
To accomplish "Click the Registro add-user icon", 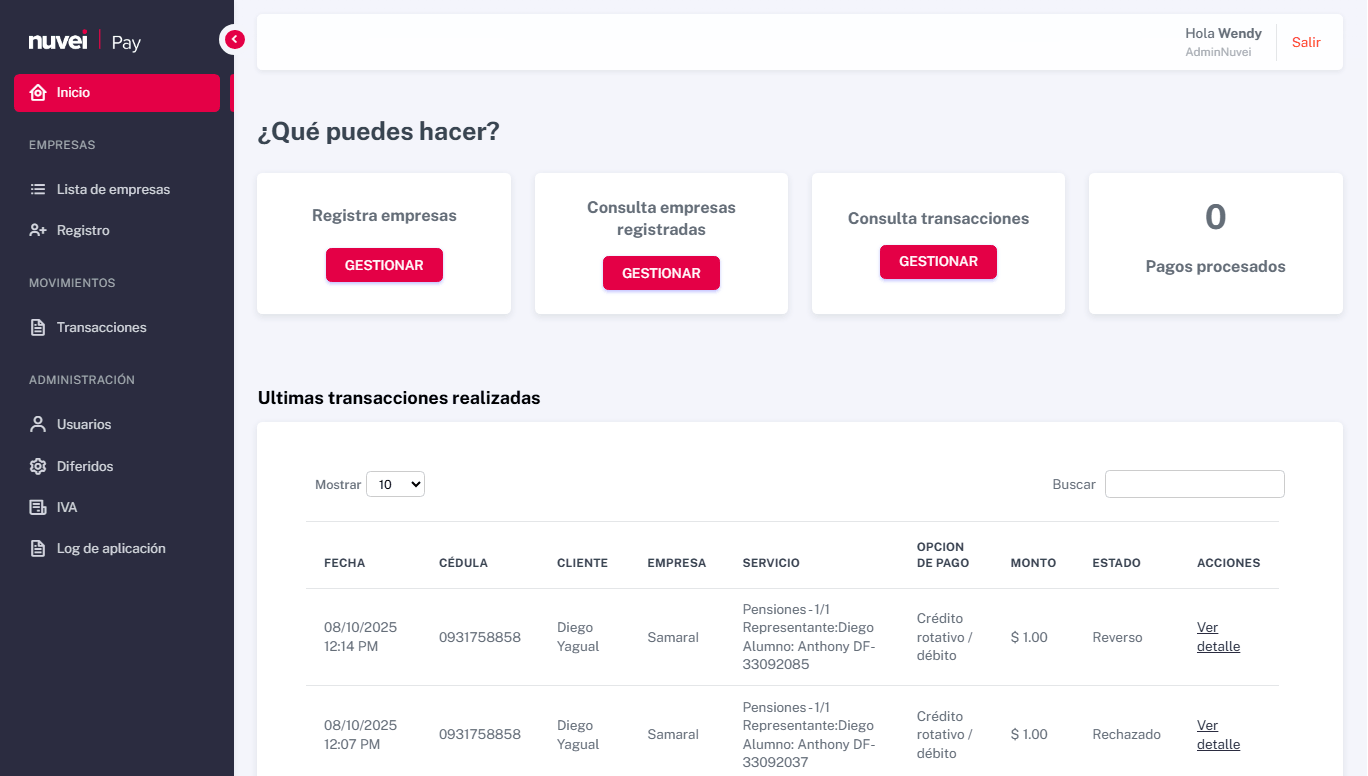I will [x=37, y=230].
